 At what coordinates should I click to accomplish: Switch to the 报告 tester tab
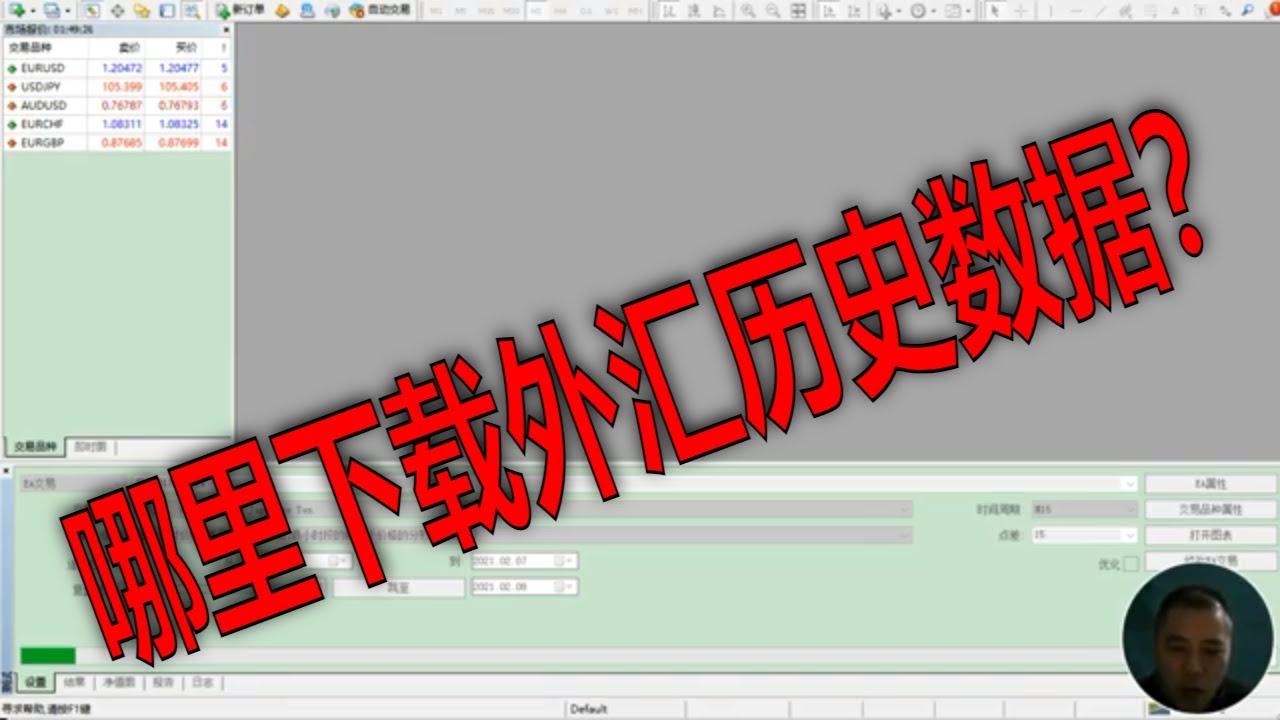[163, 683]
